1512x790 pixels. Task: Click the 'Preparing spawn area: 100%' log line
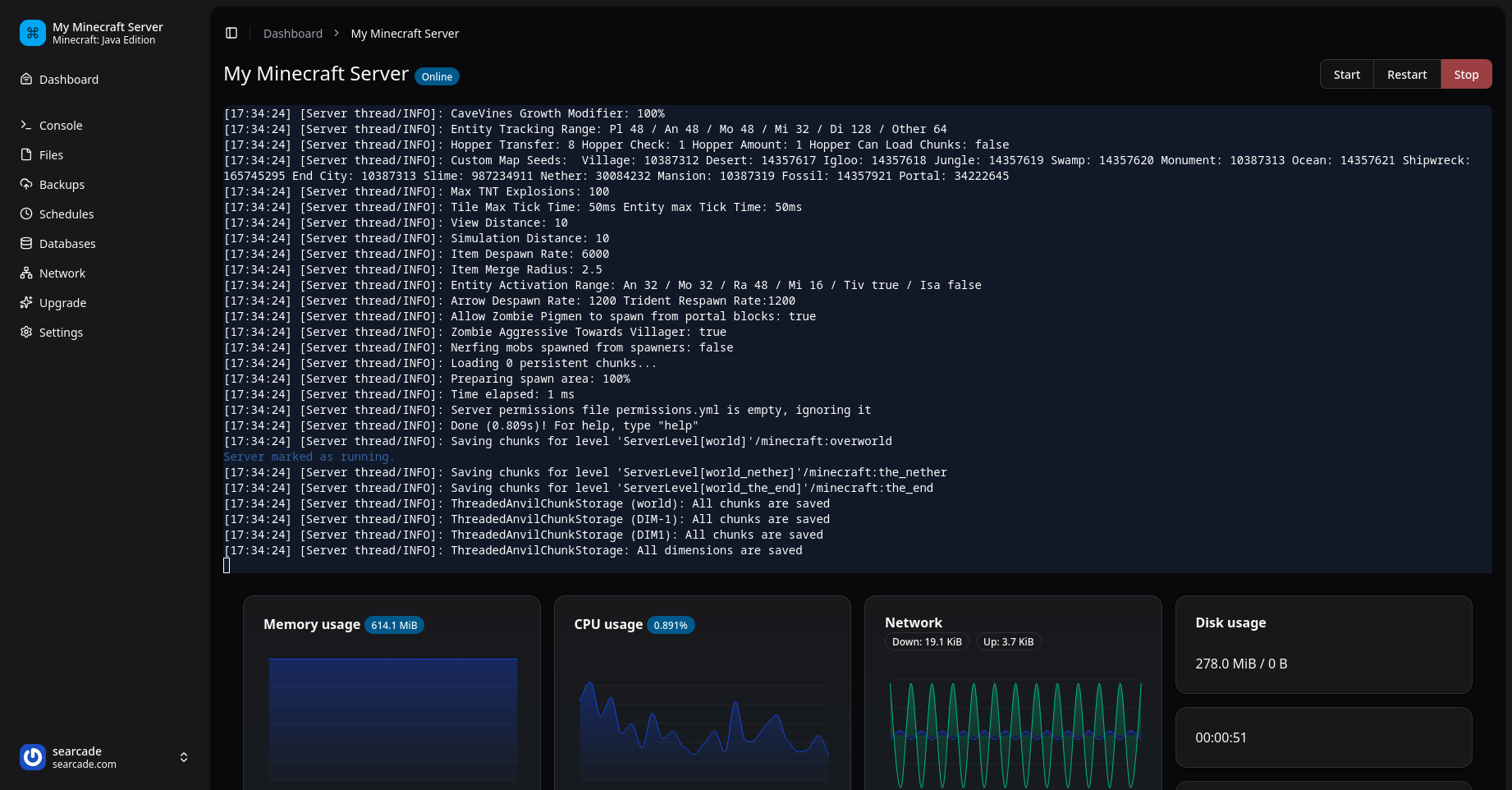click(x=427, y=379)
